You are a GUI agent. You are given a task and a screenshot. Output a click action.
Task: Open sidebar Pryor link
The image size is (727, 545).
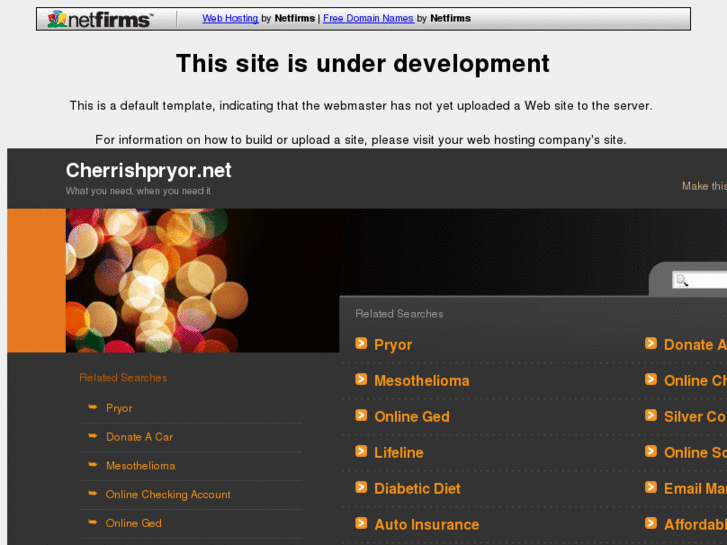[119, 409]
